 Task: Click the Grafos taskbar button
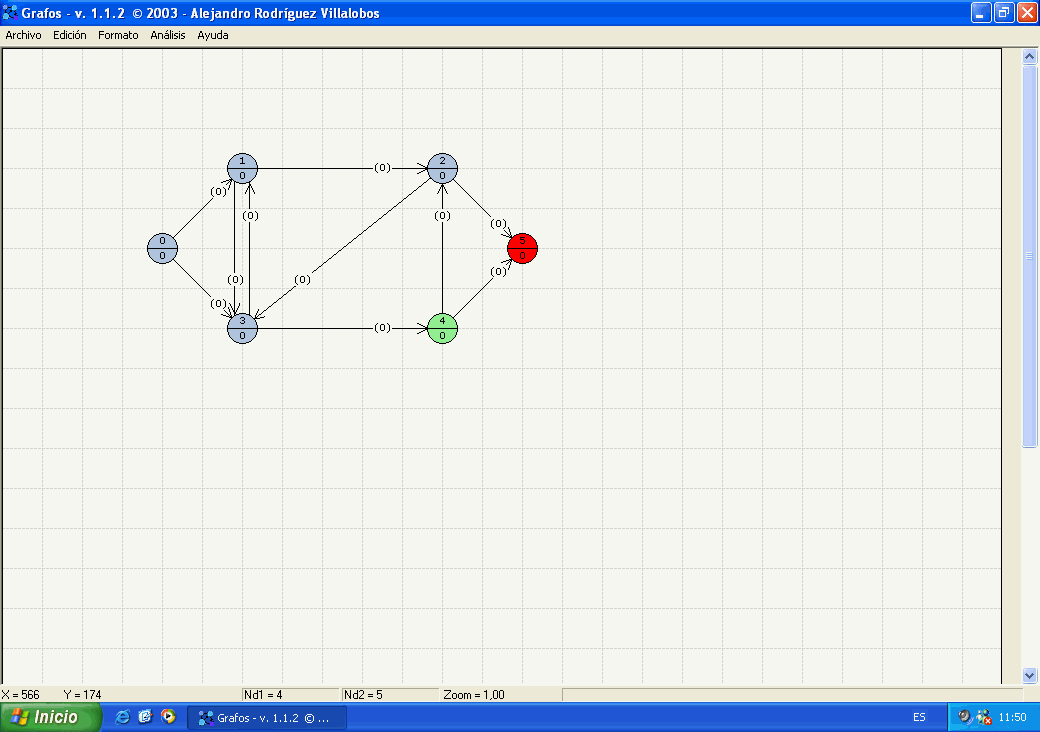[x=268, y=717]
